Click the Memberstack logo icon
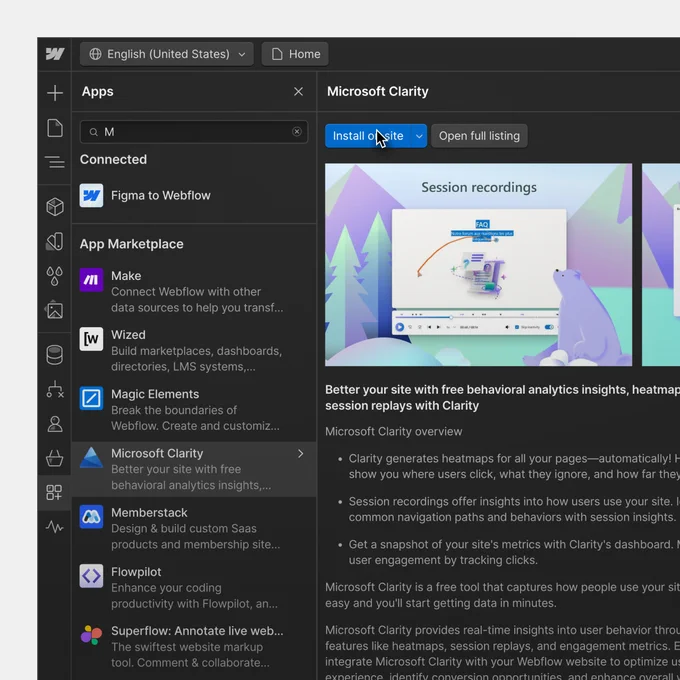Image resolution: width=680 pixels, height=680 pixels. [91, 517]
